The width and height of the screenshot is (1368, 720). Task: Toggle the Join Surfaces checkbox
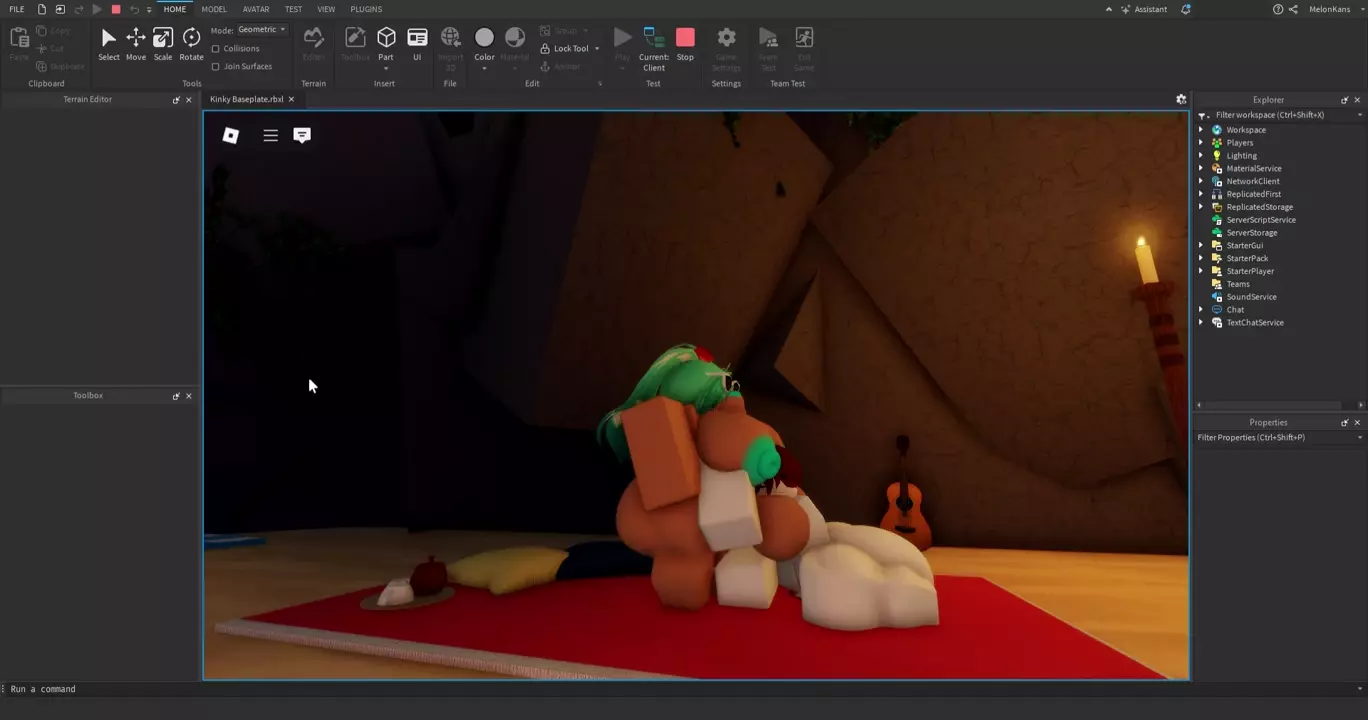click(x=216, y=67)
